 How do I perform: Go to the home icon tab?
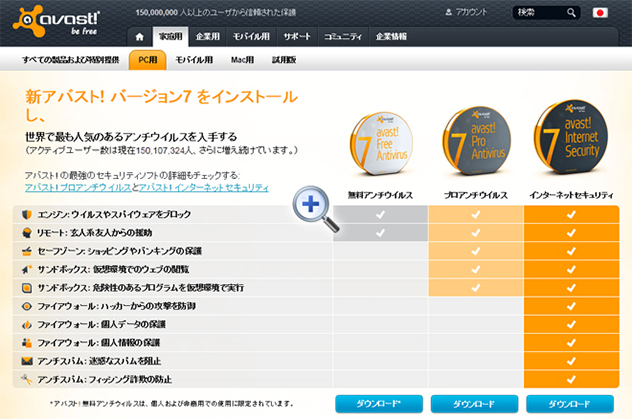(x=139, y=37)
